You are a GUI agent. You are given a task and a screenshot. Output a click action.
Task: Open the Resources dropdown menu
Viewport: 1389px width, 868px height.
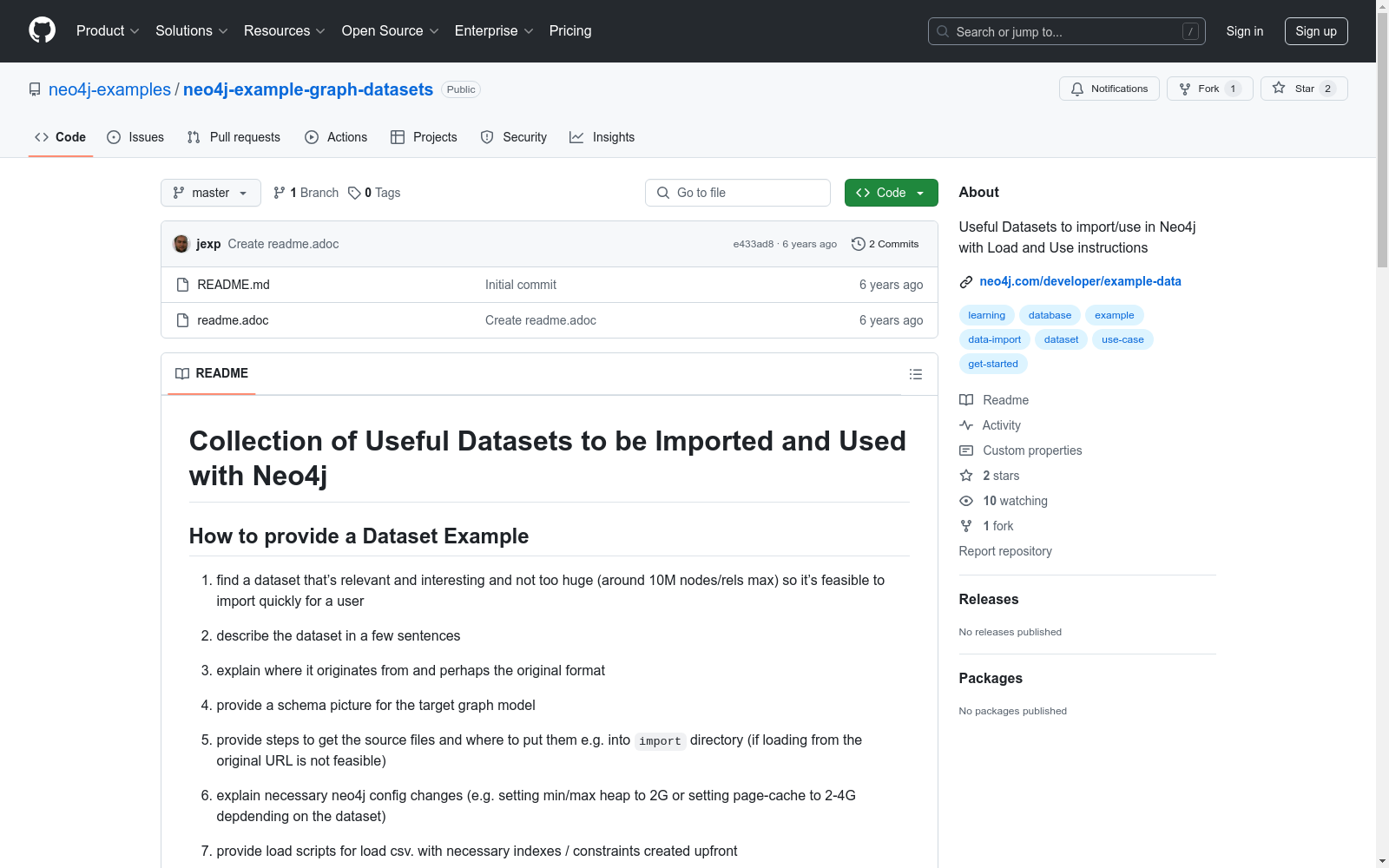(x=285, y=31)
